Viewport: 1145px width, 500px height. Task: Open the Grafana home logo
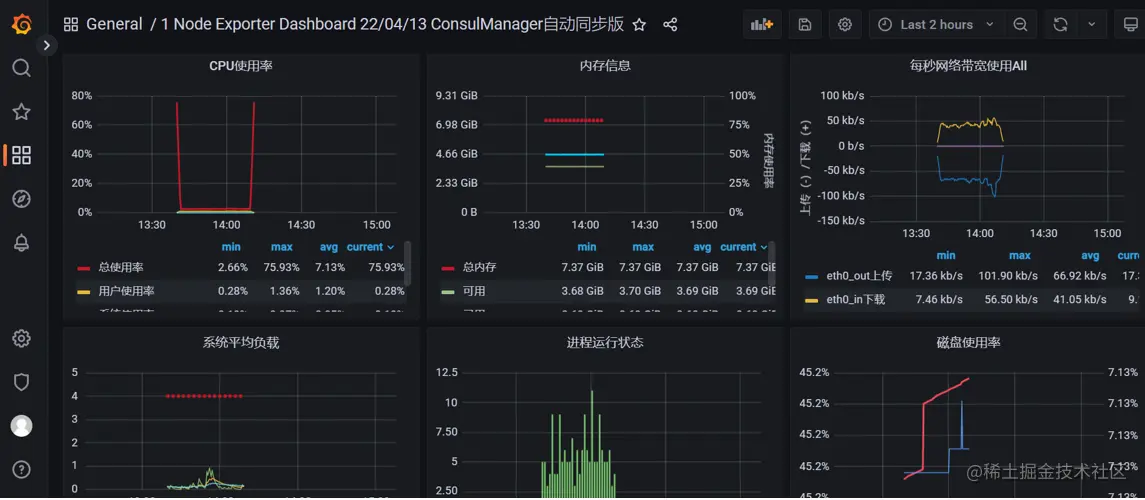[21, 25]
